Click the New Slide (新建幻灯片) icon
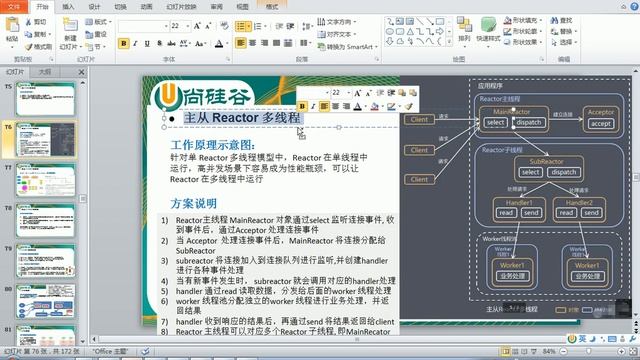The width and height of the screenshot is (640, 360). 70,25
